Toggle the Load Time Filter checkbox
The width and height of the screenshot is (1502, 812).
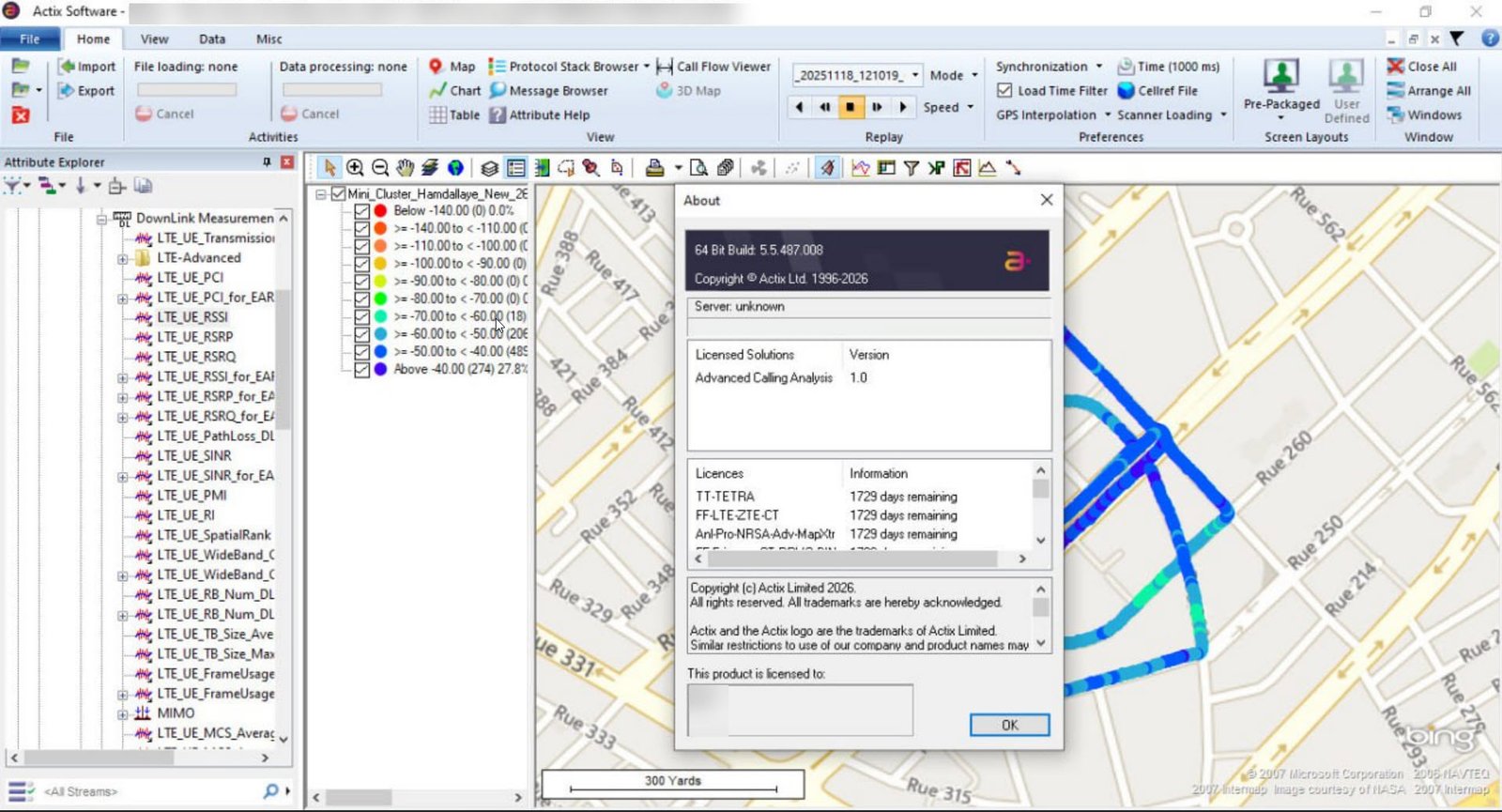coord(1004,91)
